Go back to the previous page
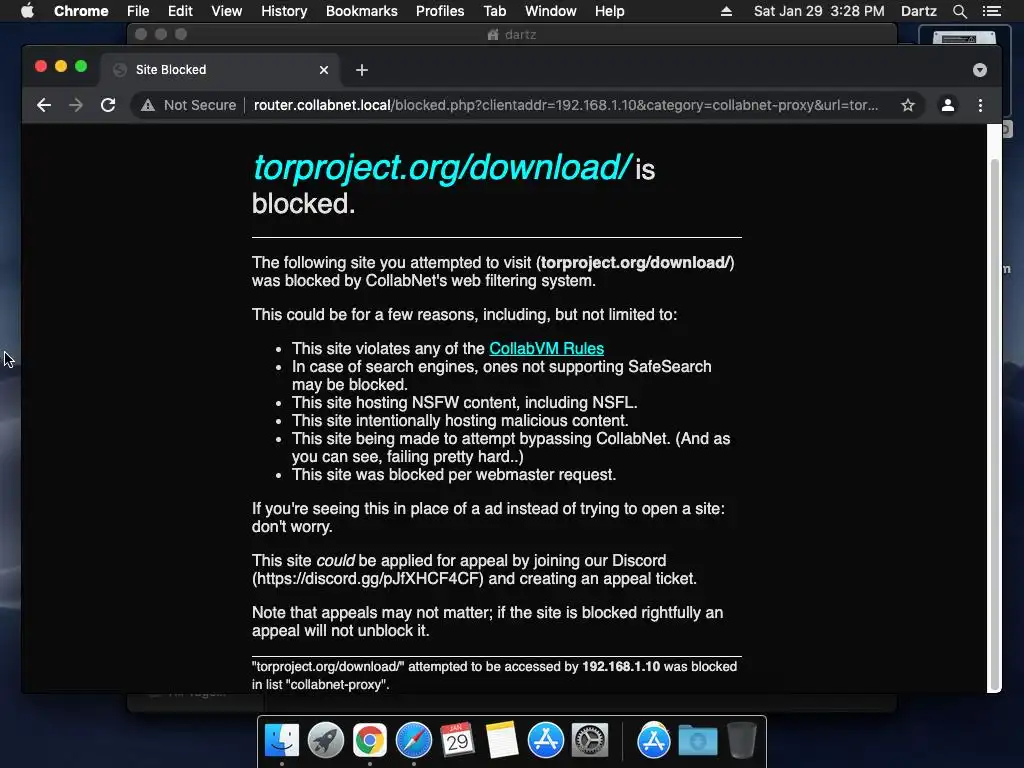Screen dimensions: 1024x768 [44, 105]
